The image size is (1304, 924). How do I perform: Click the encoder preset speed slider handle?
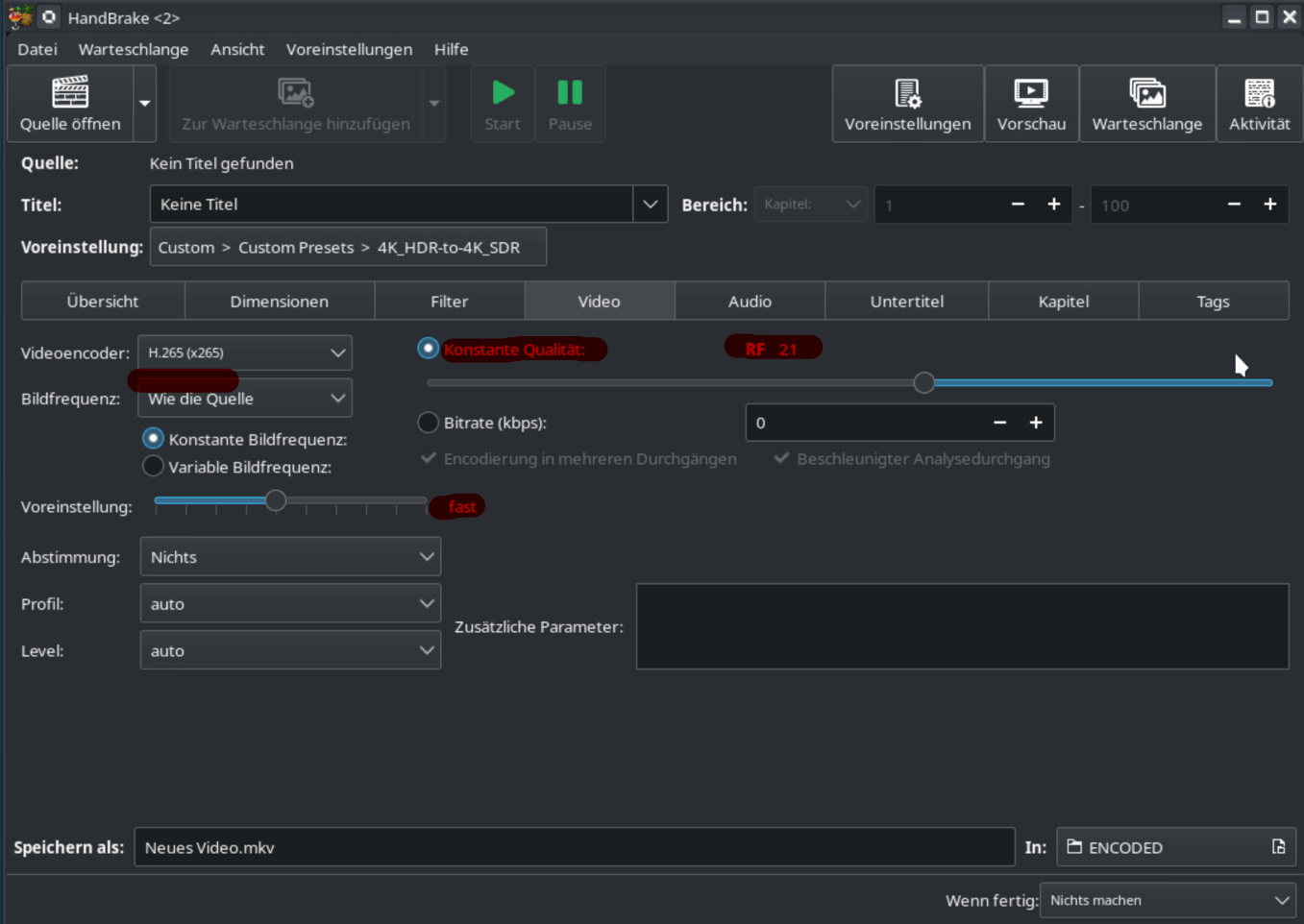point(276,499)
